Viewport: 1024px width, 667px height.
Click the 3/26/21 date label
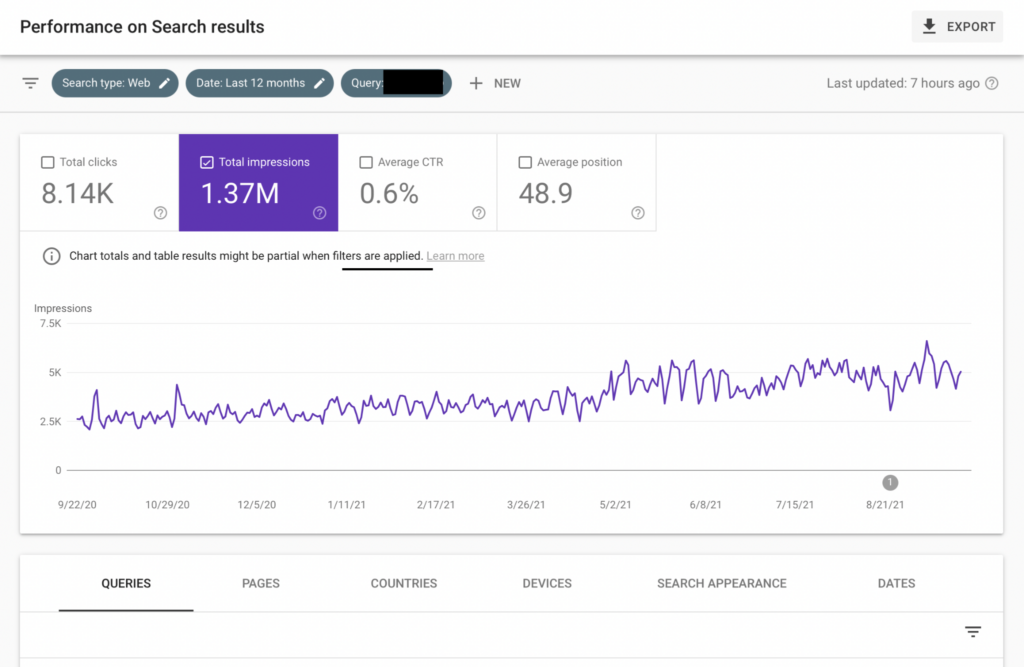tap(526, 505)
